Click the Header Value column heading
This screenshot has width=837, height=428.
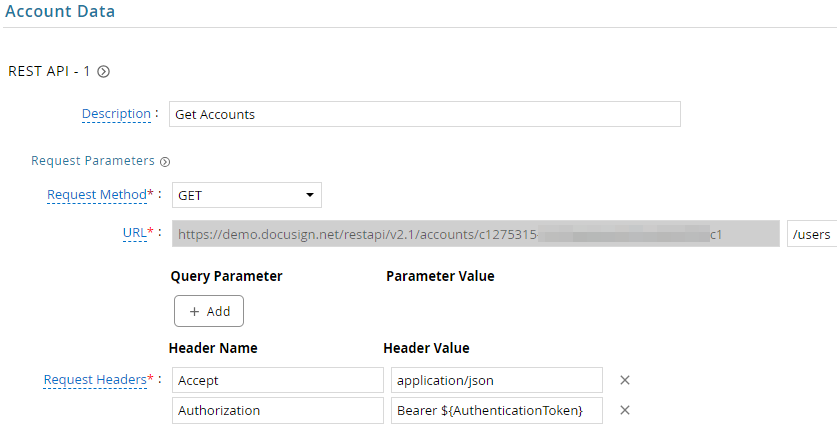pyautogui.click(x=427, y=348)
